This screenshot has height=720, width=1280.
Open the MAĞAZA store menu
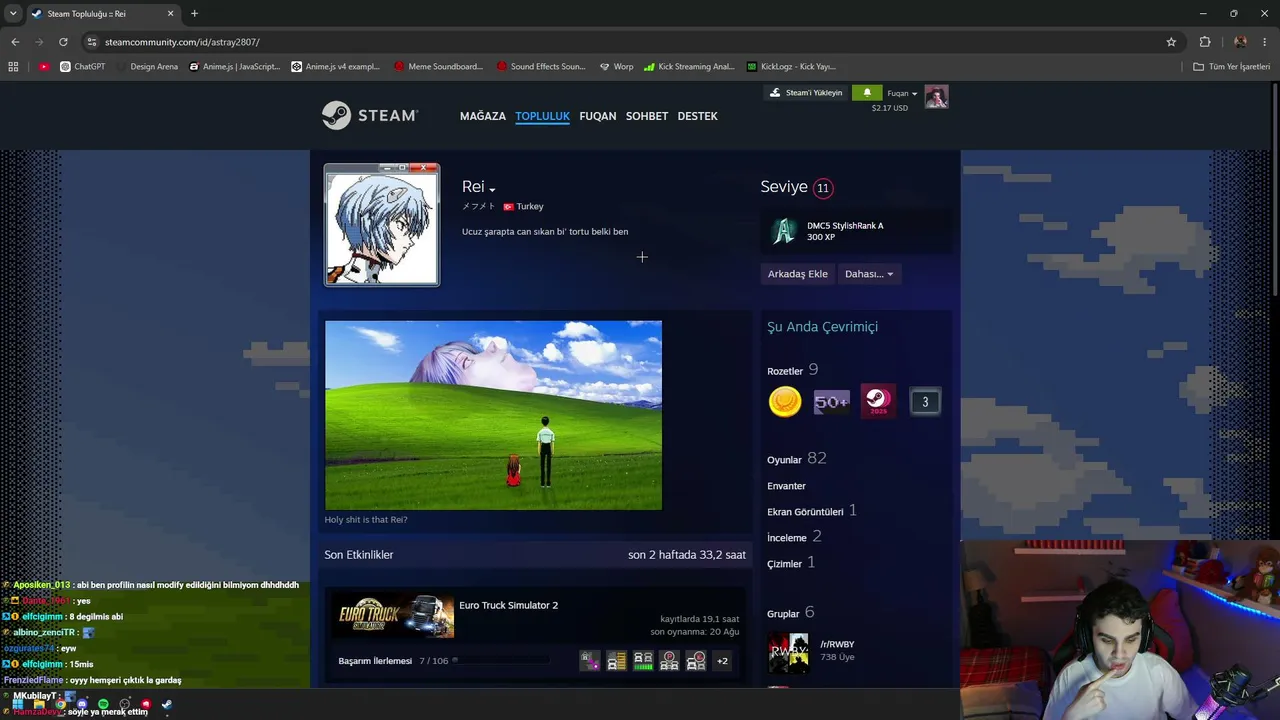(483, 116)
